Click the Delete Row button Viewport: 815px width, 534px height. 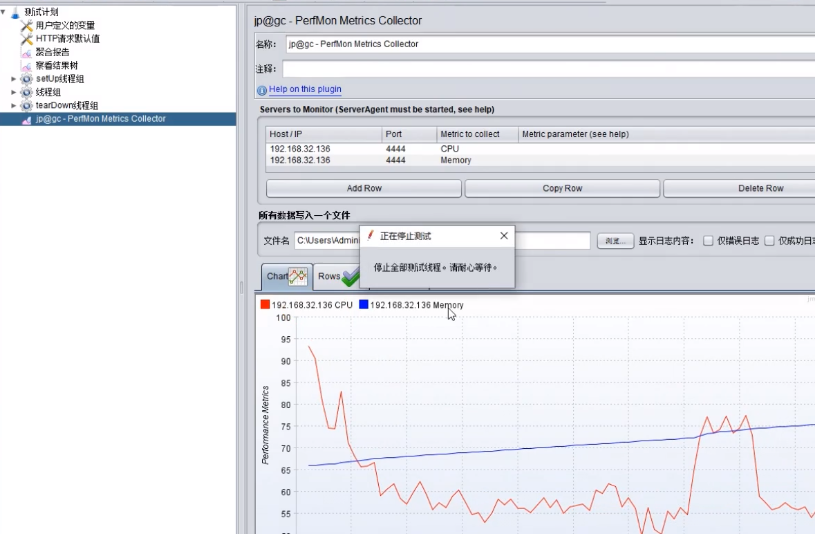[739, 188]
